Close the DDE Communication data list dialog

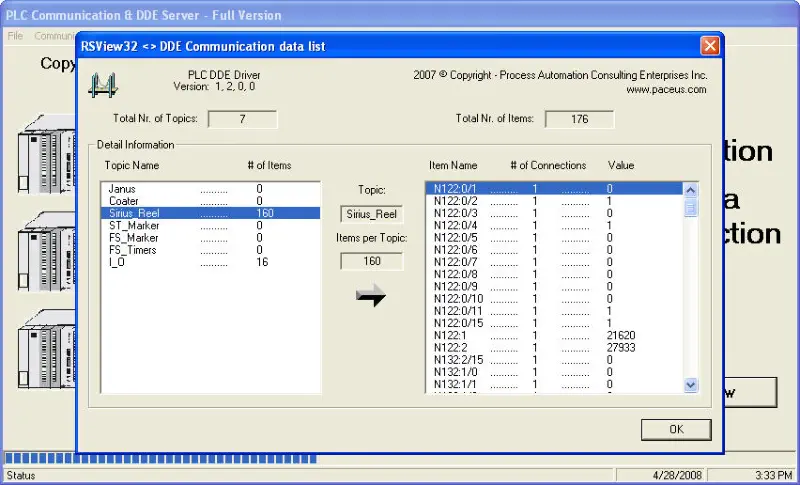(x=709, y=46)
